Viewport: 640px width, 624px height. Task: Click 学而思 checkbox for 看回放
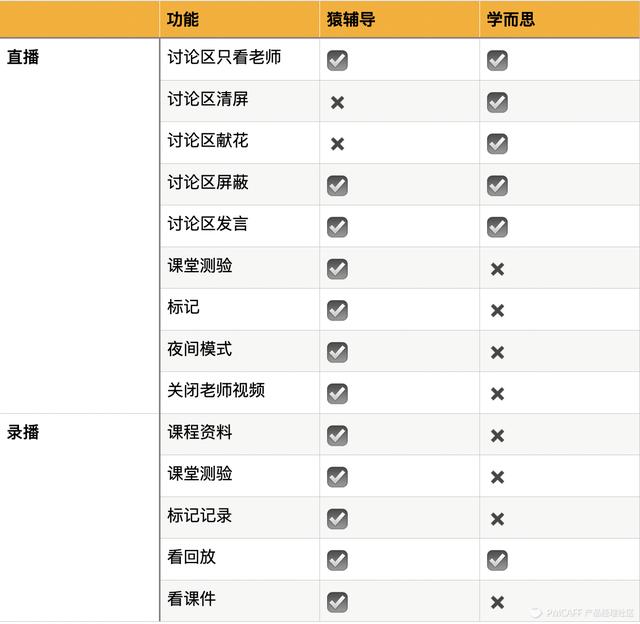497,560
